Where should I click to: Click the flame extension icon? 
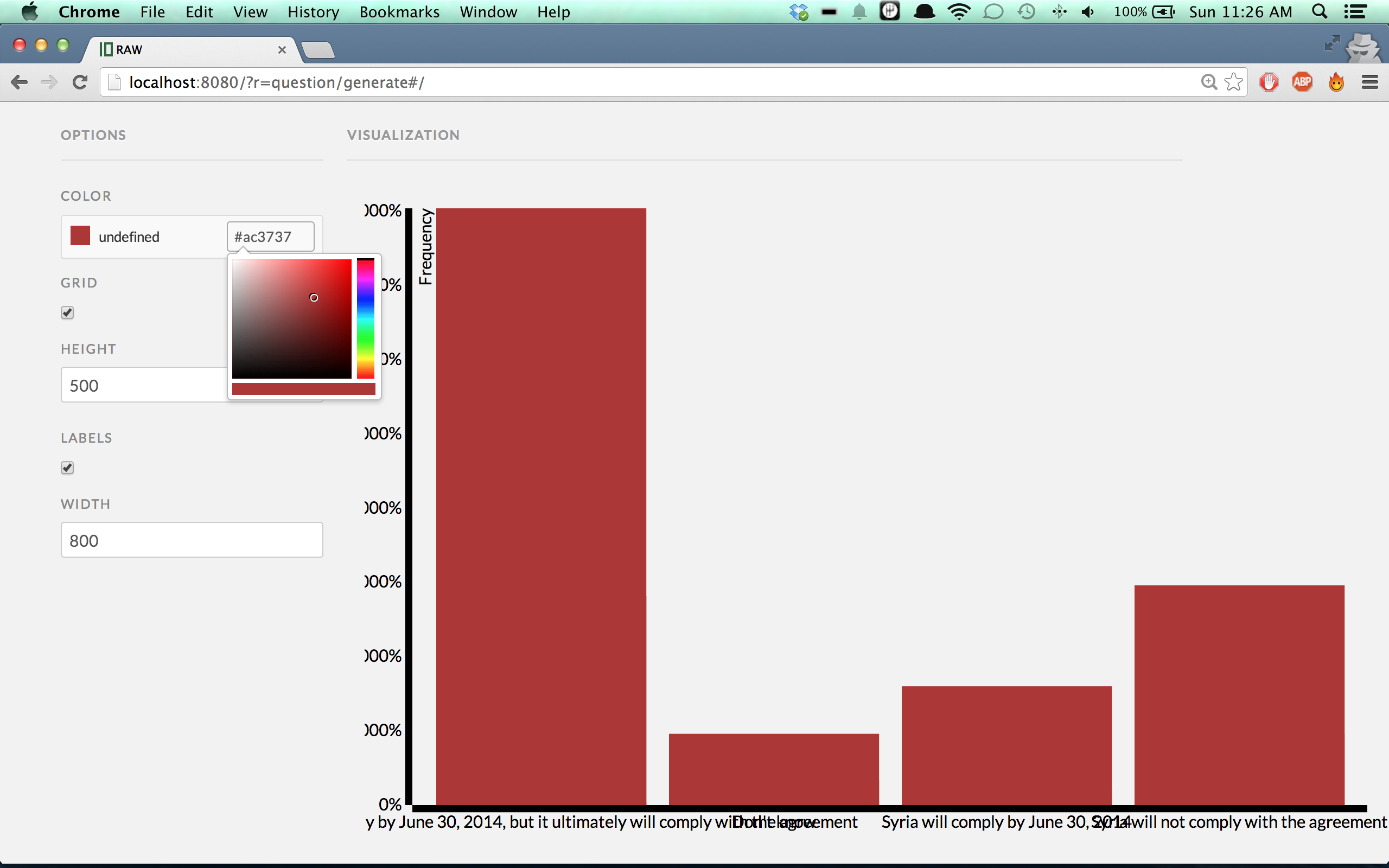tap(1336, 82)
